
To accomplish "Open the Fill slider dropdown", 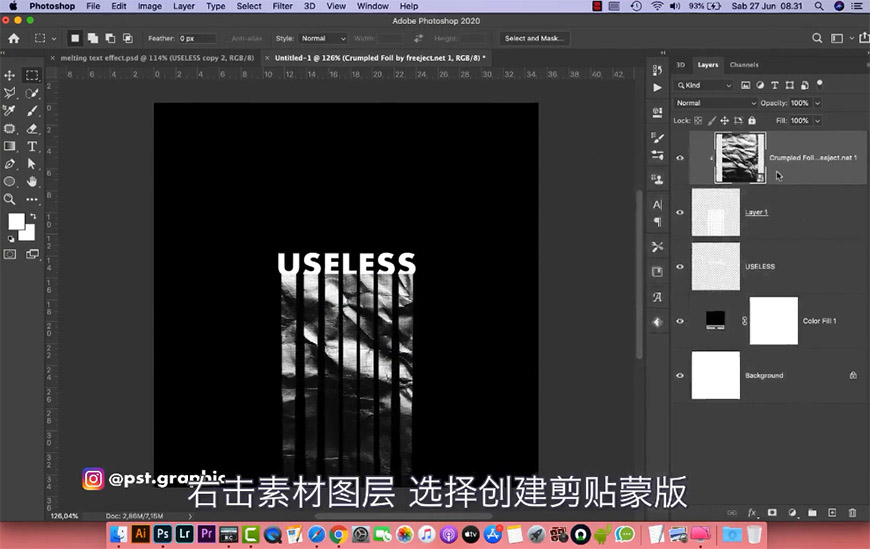I will click(x=817, y=120).
